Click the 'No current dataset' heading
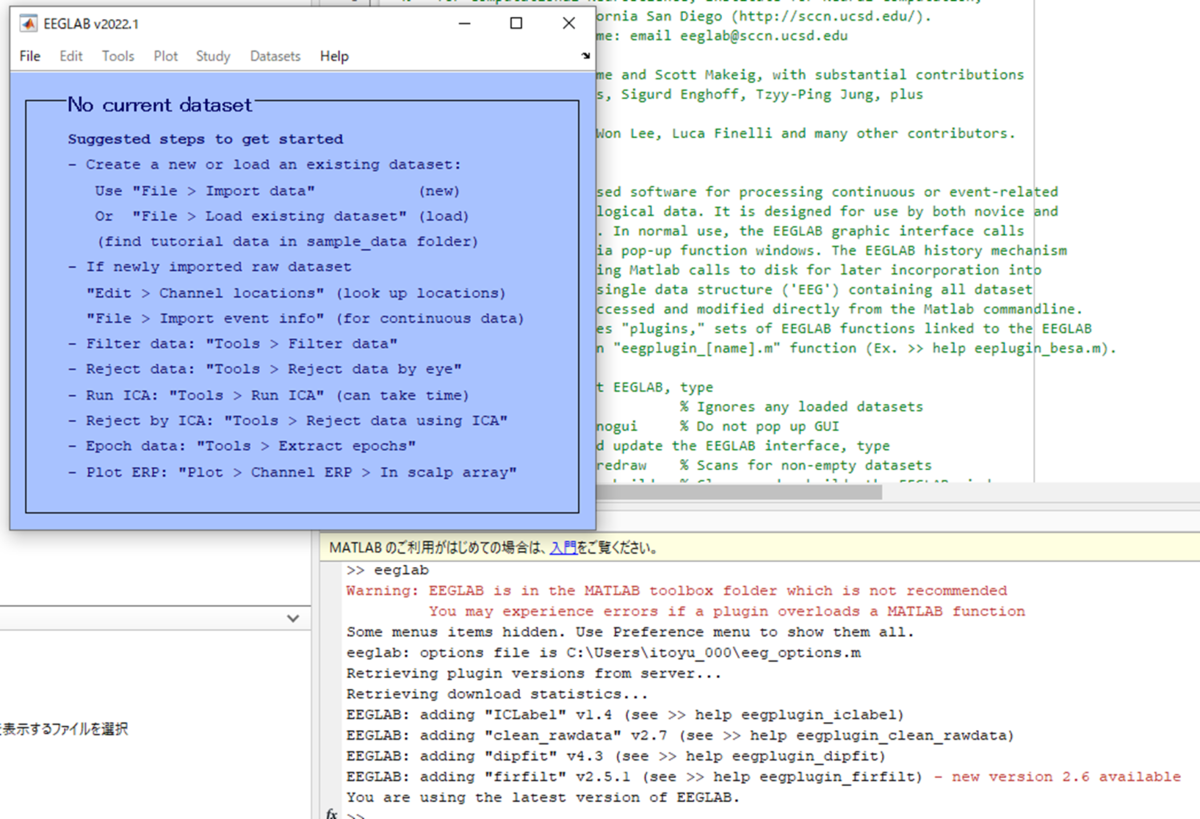The image size is (1200, 819). [x=160, y=104]
